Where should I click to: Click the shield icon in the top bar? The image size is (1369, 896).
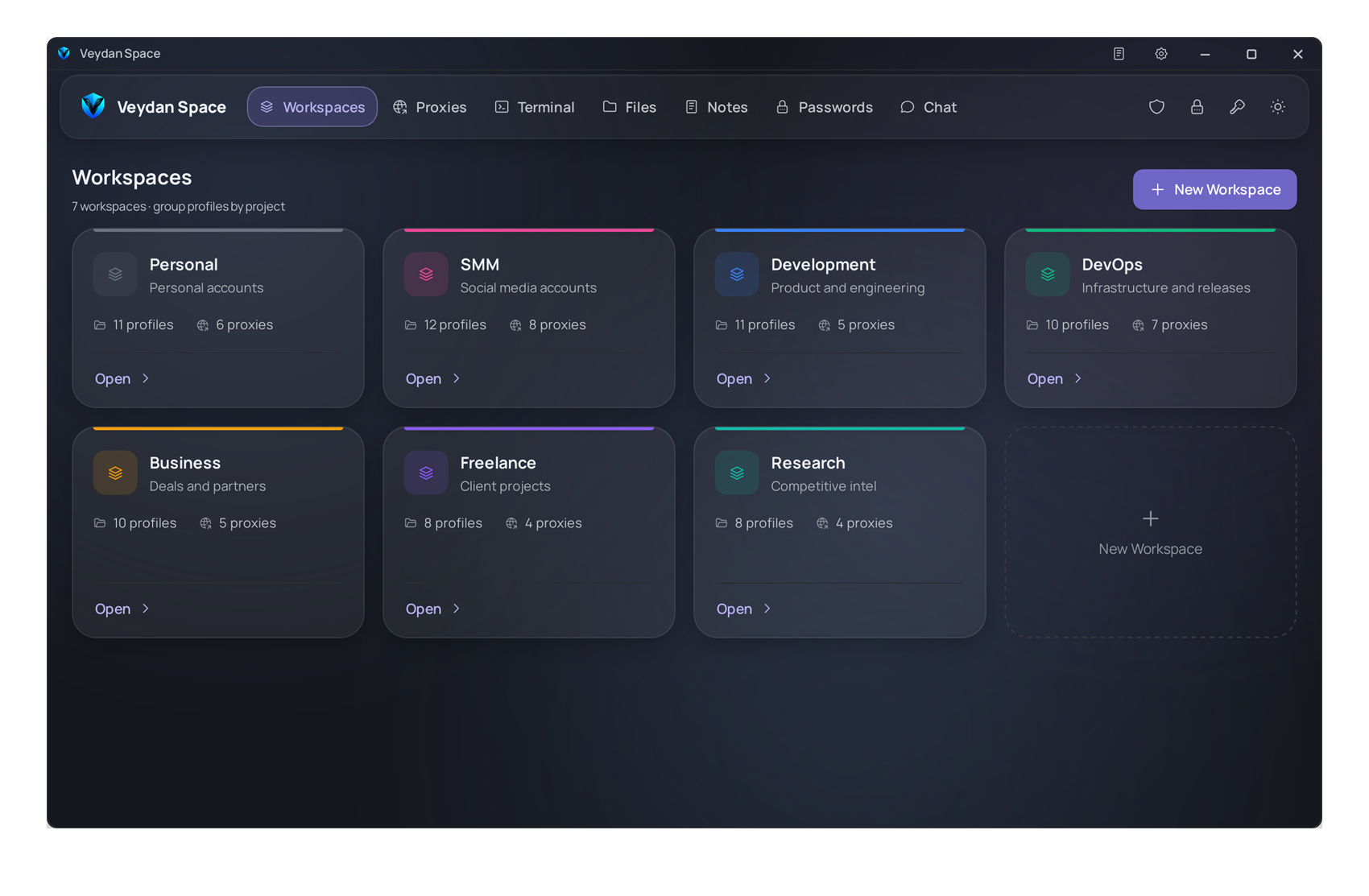pos(1156,107)
